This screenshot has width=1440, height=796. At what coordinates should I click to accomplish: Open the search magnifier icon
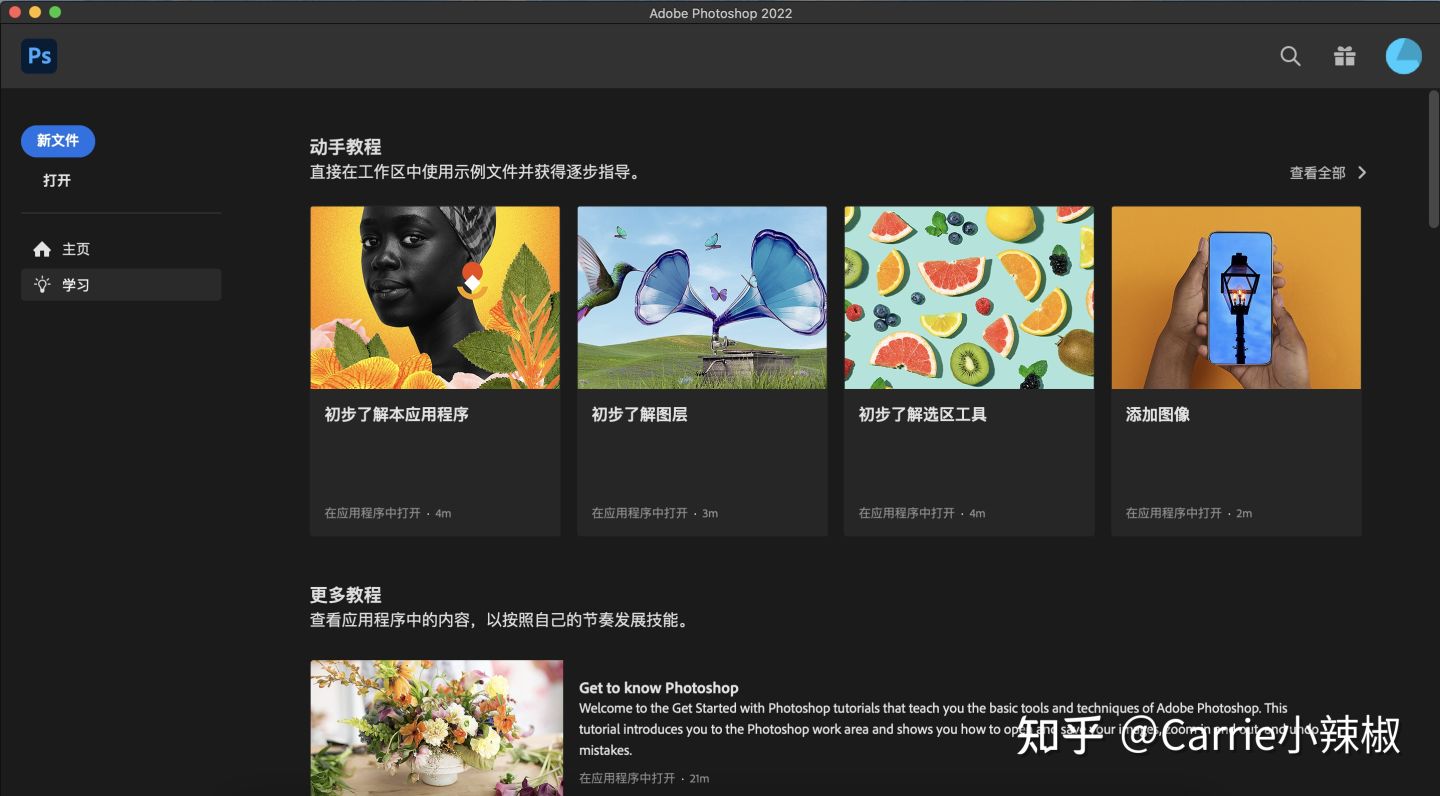point(1290,56)
